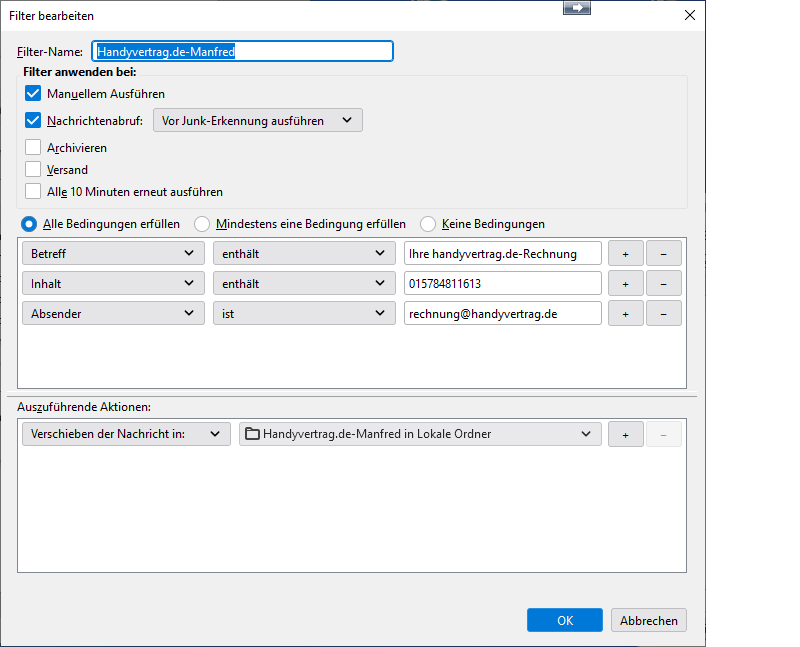Click the arrow icon in title bar
Viewport: 800px width, 647px height.
[x=577, y=8]
